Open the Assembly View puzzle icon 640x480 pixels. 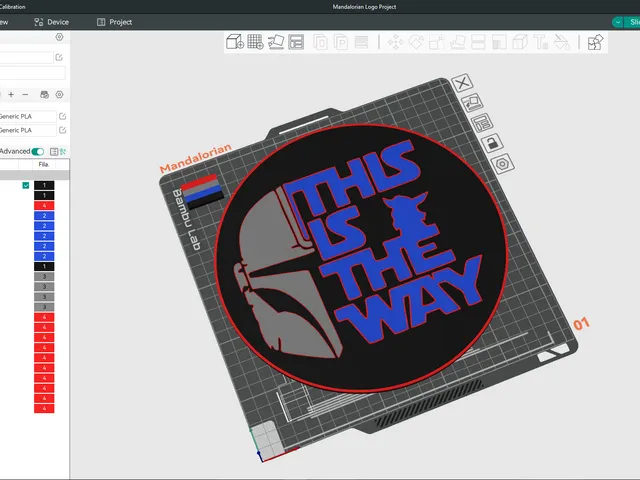tap(595, 42)
